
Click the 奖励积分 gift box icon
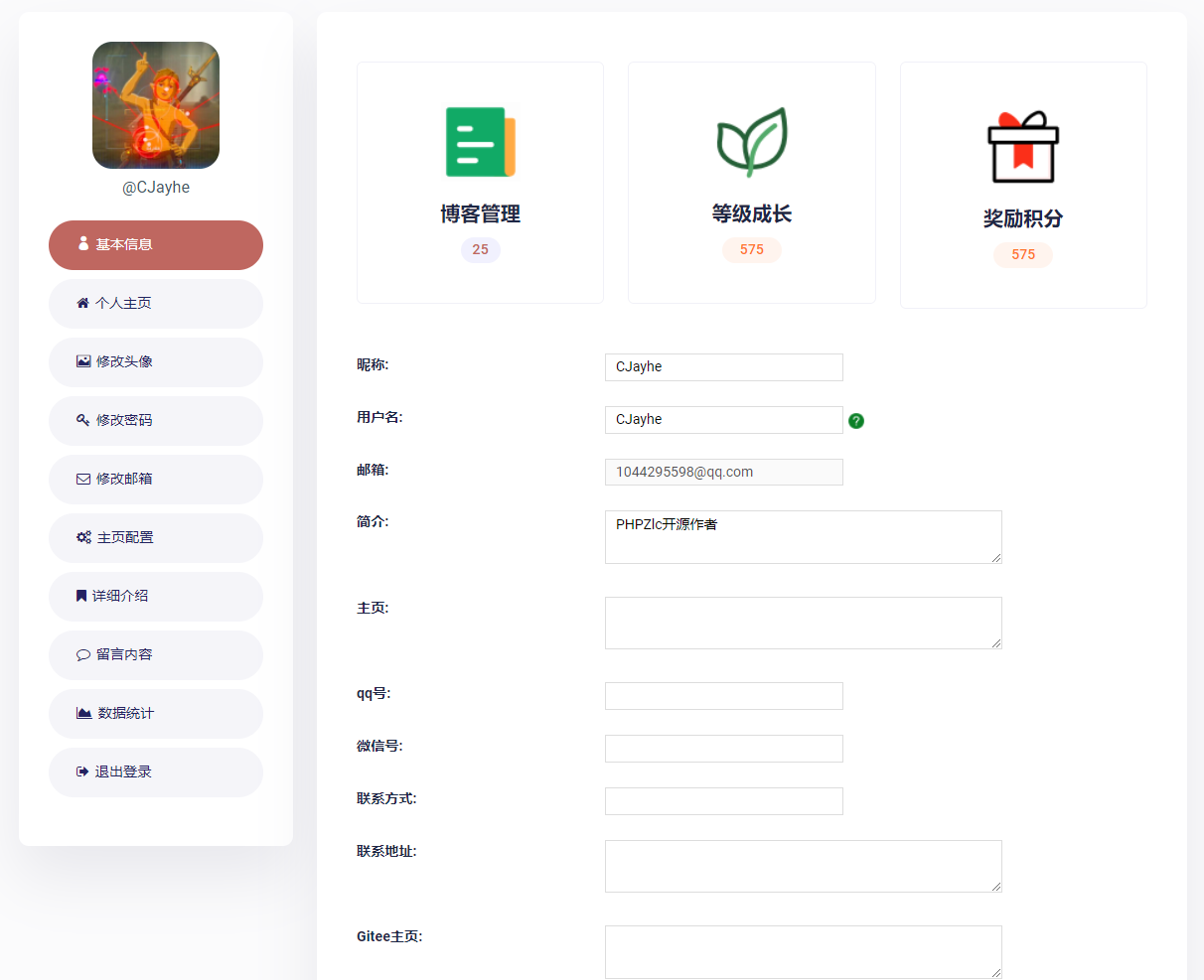[x=1023, y=147]
